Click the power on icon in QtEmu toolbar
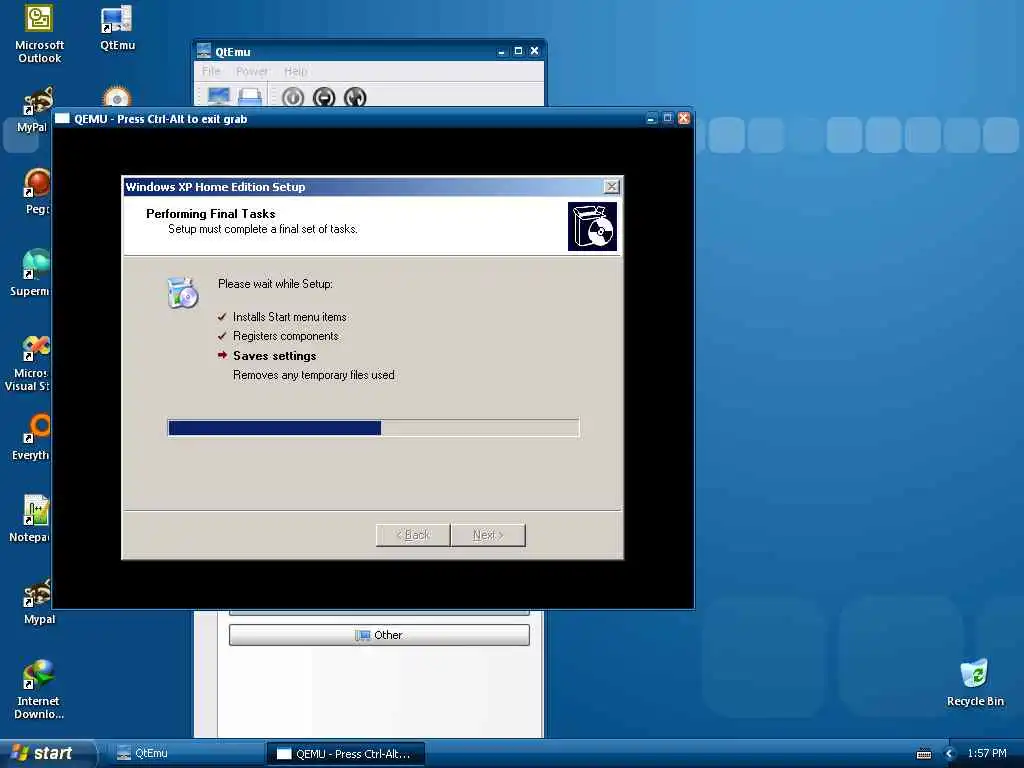 coord(293,97)
